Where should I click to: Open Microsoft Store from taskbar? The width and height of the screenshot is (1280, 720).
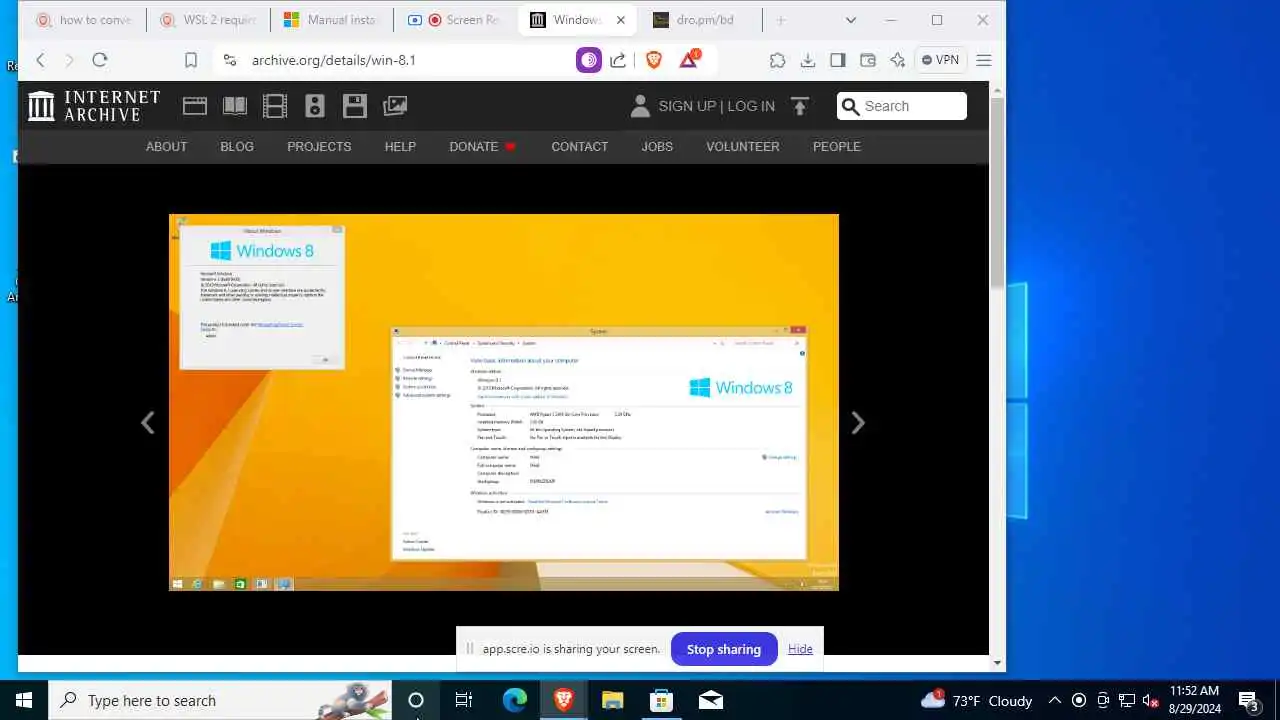coord(661,700)
